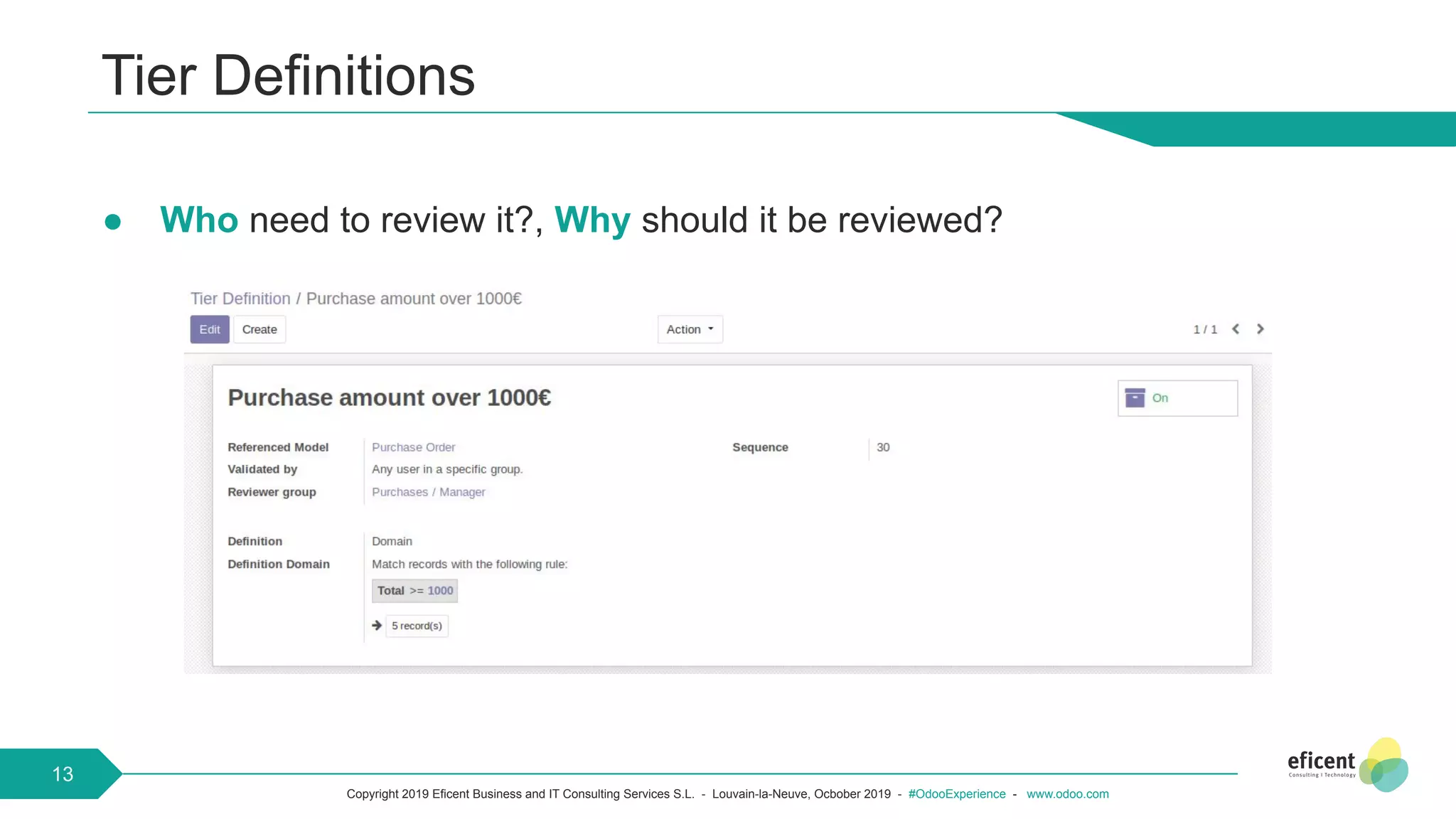Click the www.odoo.com footer link
Image resolution: width=1456 pixels, height=819 pixels.
(1067, 794)
